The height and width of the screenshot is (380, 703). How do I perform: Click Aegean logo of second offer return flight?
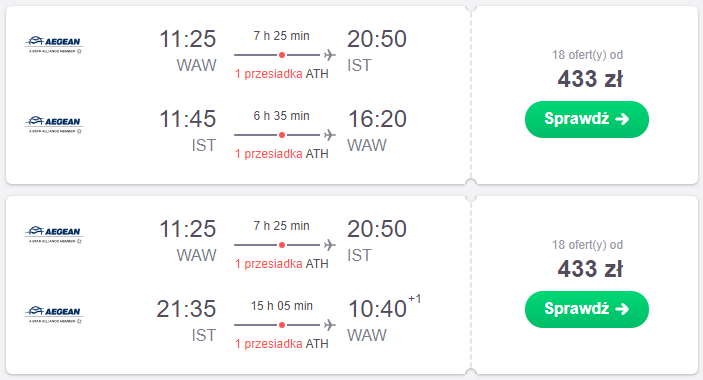pos(54,314)
